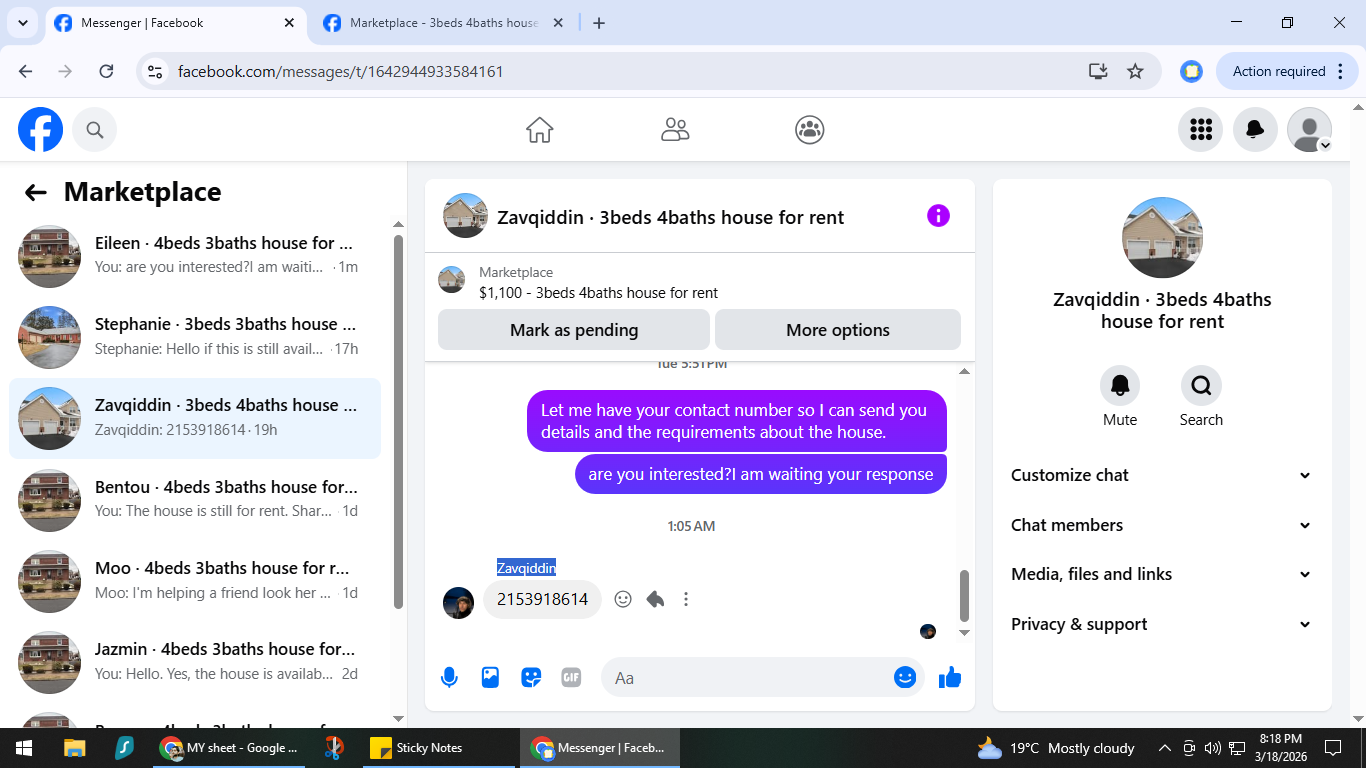This screenshot has width=1366, height=768.
Task: View site information icon in address bar
Action: pyautogui.click(x=155, y=71)
